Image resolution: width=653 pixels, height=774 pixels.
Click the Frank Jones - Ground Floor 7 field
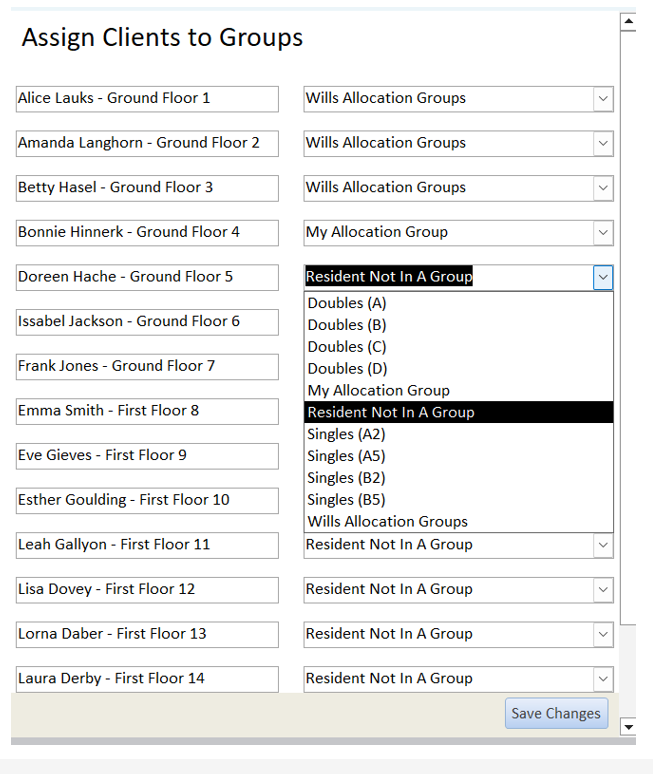(x=147, y=367)
